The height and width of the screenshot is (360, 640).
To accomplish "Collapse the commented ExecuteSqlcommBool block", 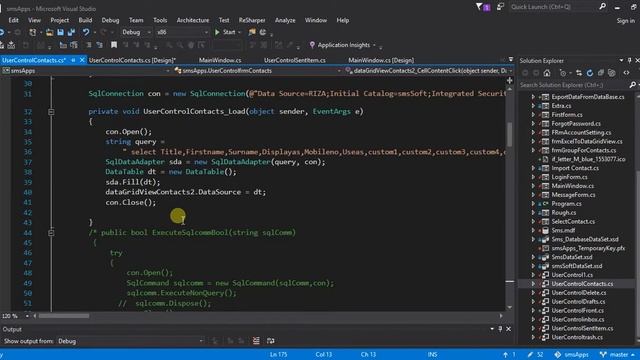I will pos(51,233).
